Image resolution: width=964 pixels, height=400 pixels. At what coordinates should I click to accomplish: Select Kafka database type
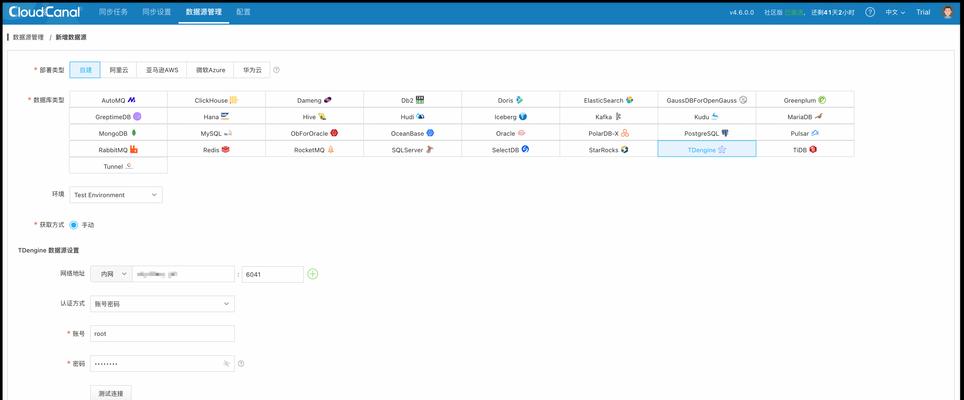tap(609, 116)
